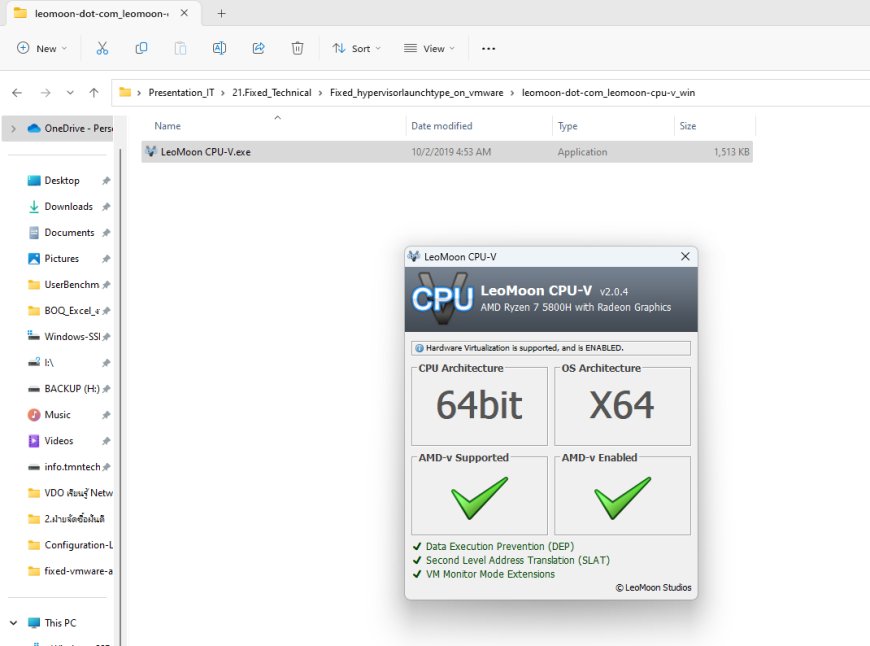Open the three-dot See more menu
870x646 pixels.
pyautogui.click(x=488, y=49)
